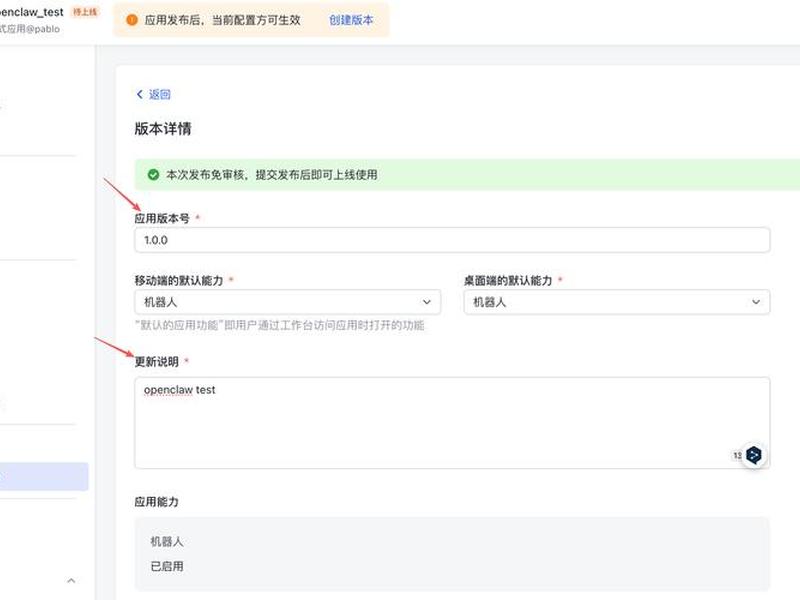Click the hint text about 默认的应用功能
800x600 pixels.
click(x=280, y=326)
